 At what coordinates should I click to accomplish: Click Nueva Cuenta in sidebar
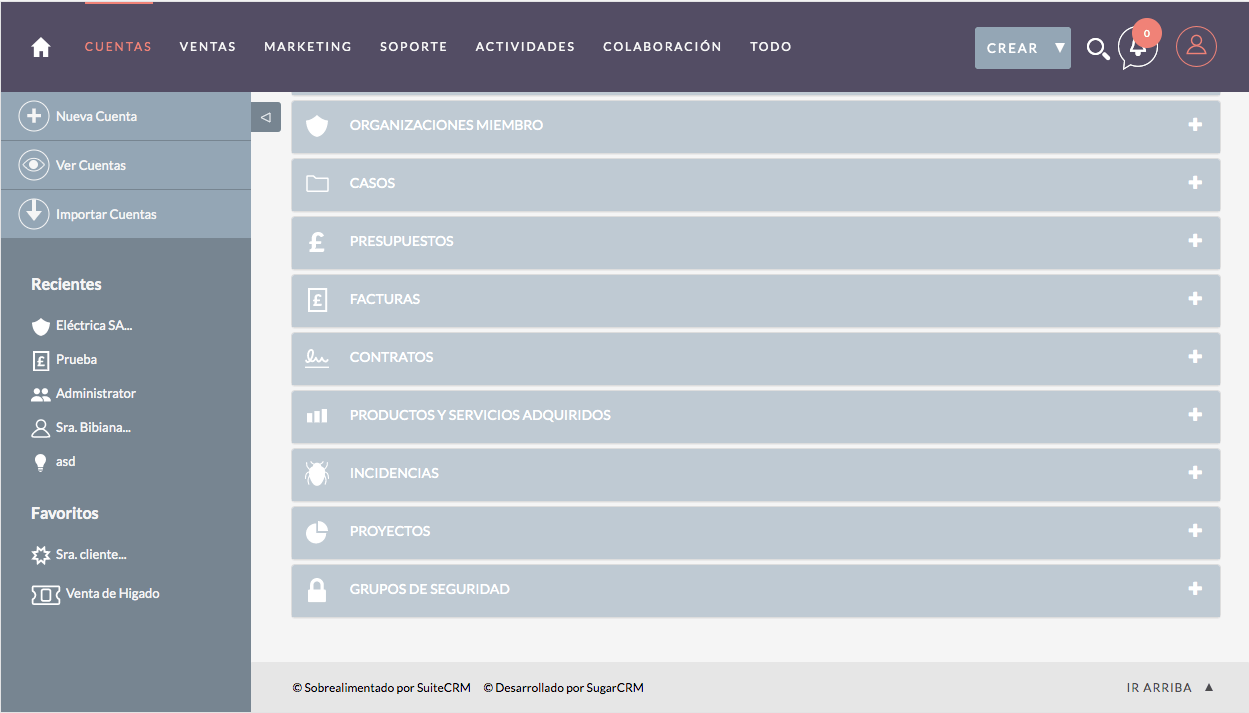[x=96, y=117]
